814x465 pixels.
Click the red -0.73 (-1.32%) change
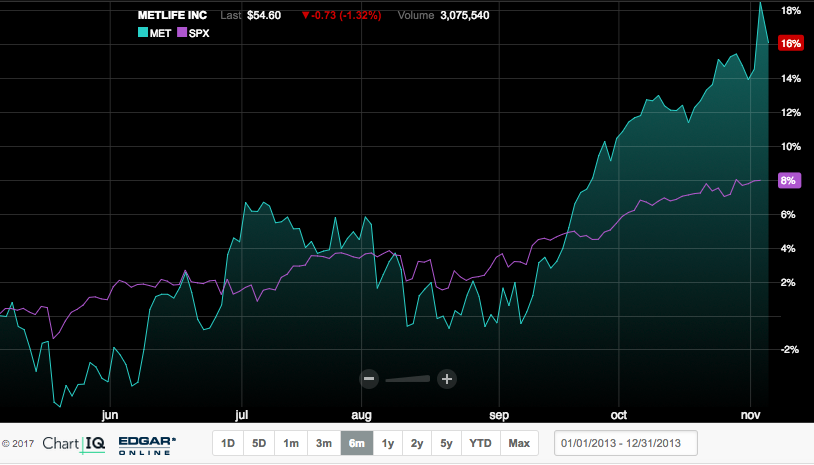coord(342,15)
